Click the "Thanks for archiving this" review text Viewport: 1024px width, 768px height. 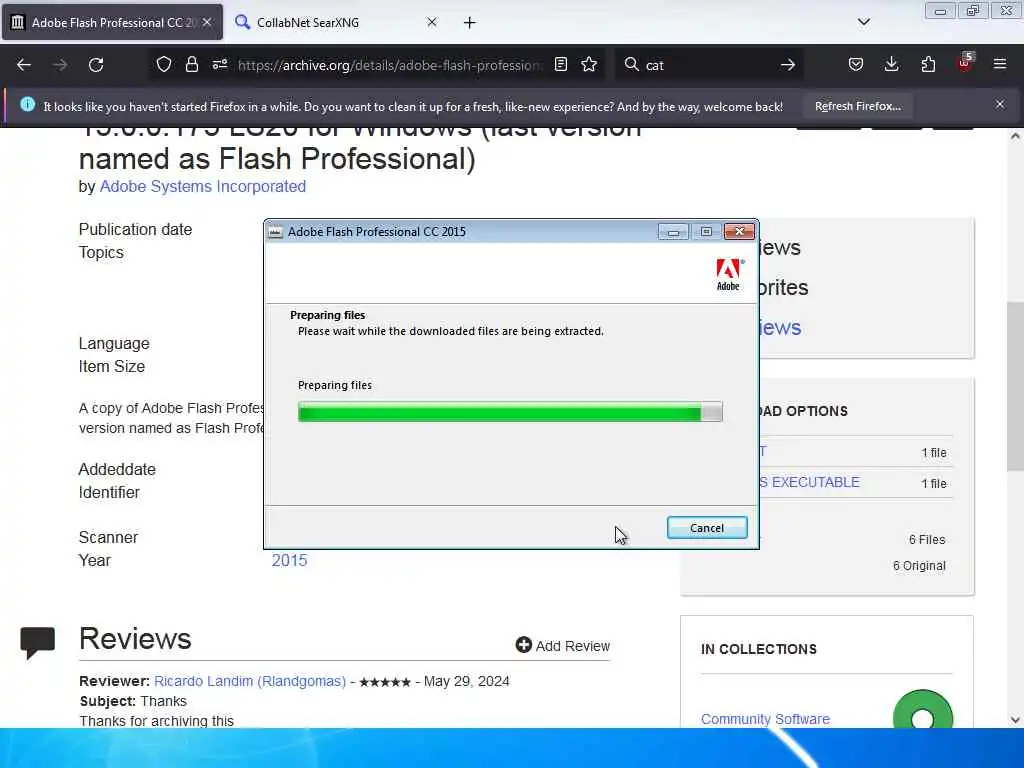tap(157, 721)
